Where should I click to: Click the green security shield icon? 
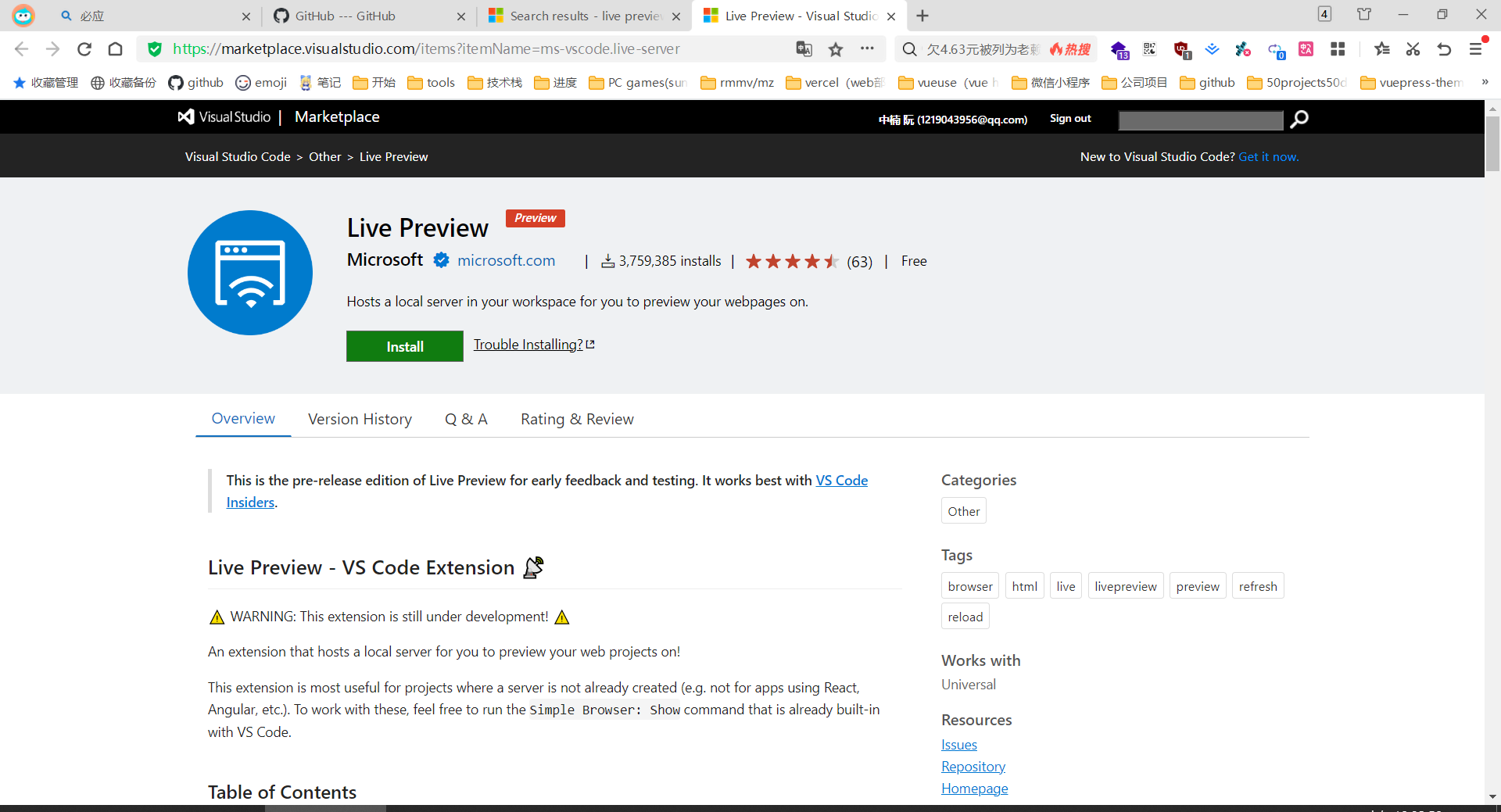[155, 49]
